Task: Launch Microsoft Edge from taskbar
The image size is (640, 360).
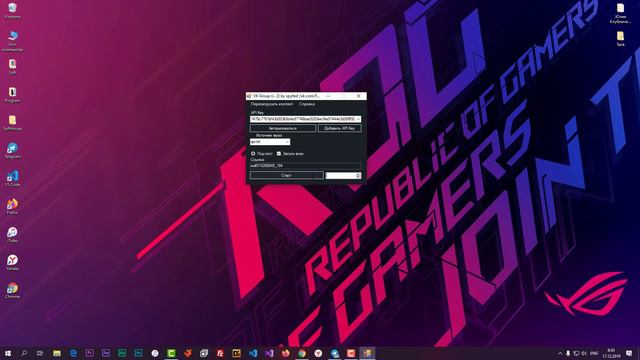Action: point(73,353)
